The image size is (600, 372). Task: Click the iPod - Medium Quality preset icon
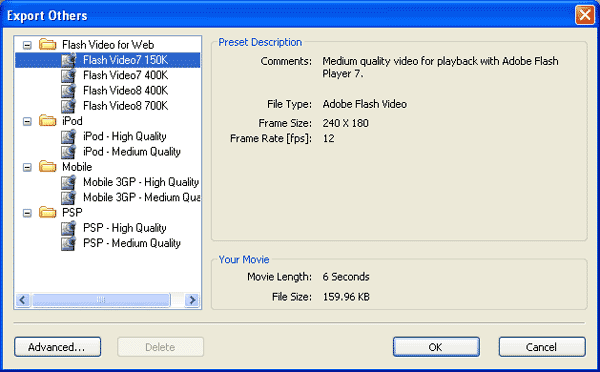(x=68, y=152)
